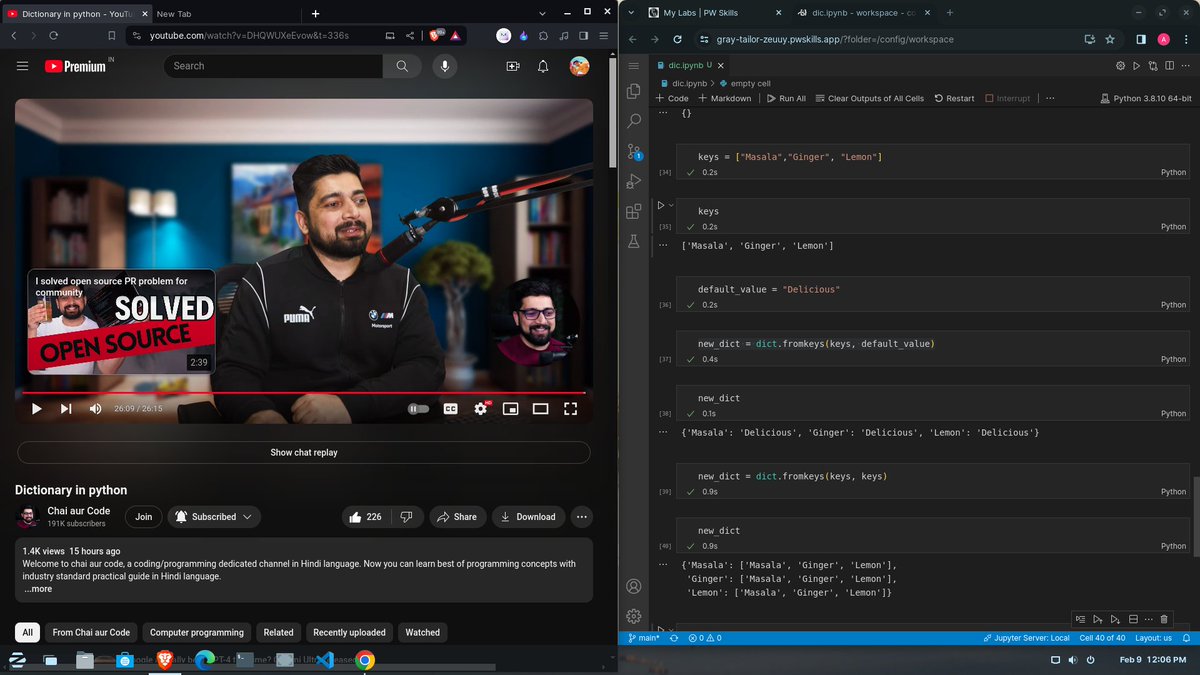This screenshot has height=675, width=1200.
Task: Open the Extensions view in activity bar
Action: pyautogui.click(x=633, y=211)
